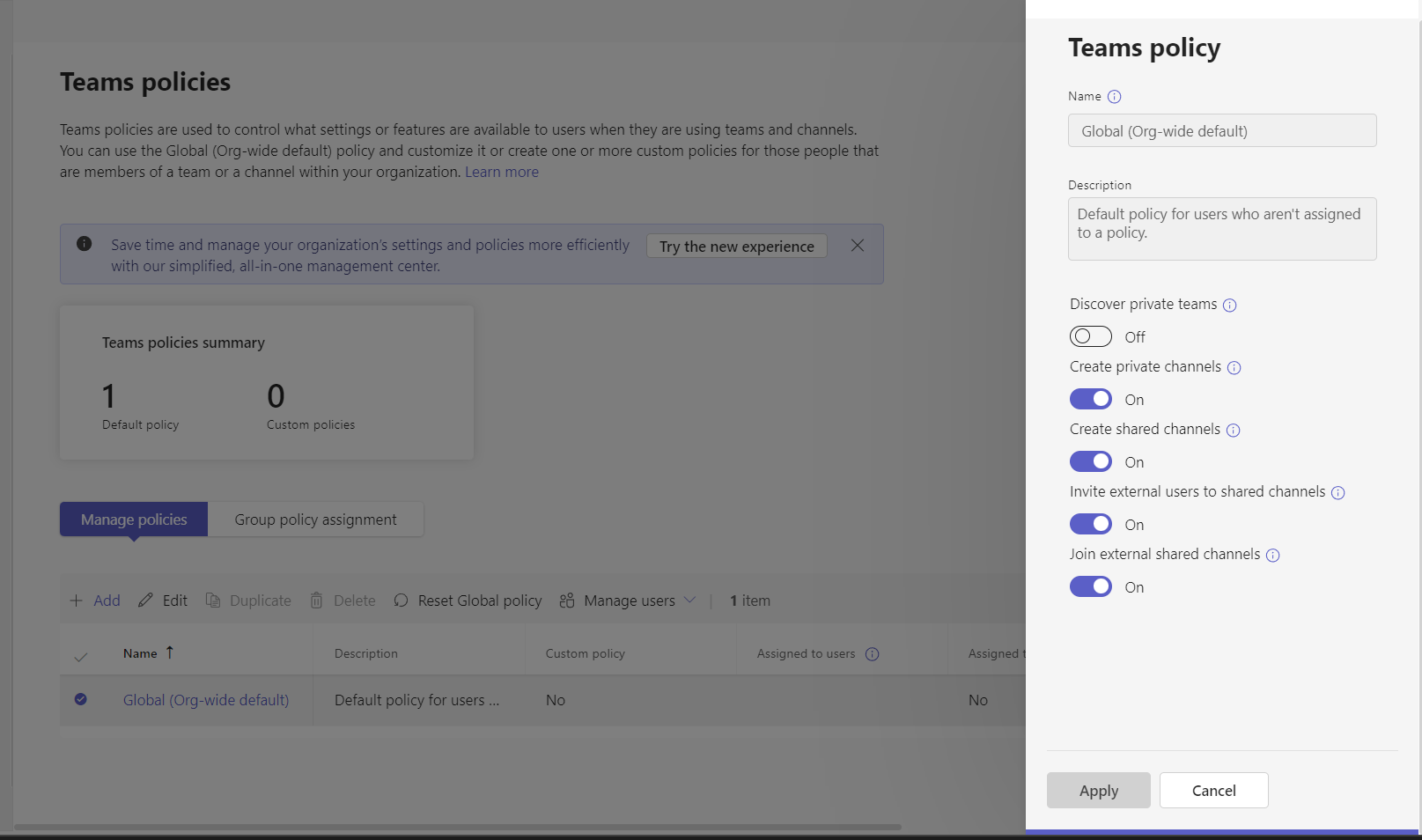The height and width of the screenshot is (840, 1422).
Task: Open the Learn more link
Action: coord(502,172)
